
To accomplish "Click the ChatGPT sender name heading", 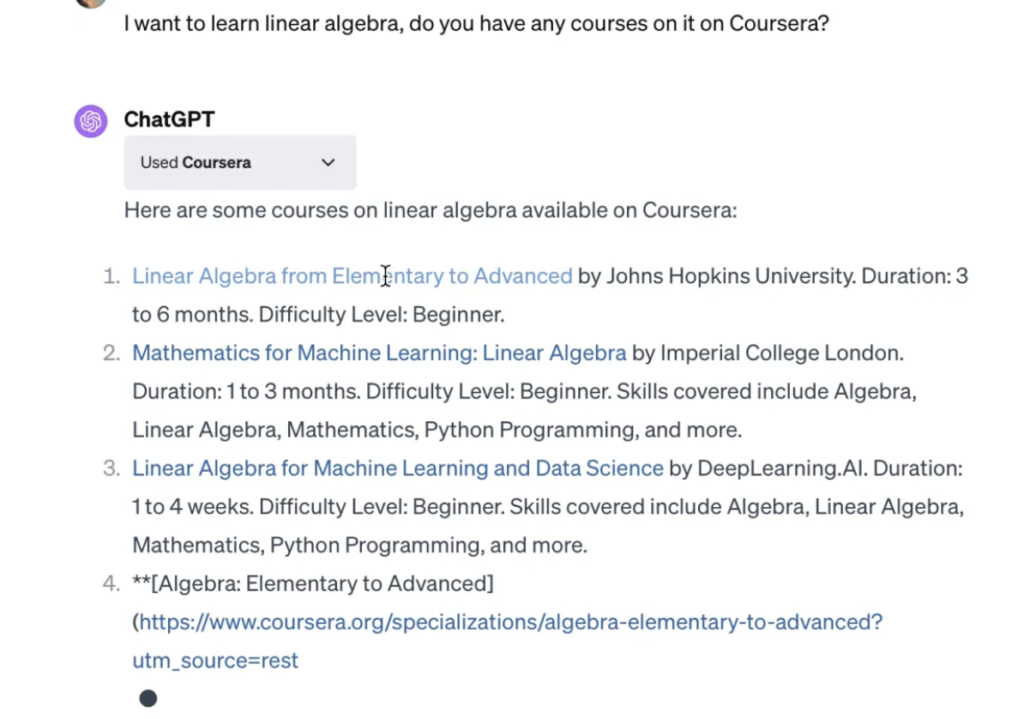I will point(169,120).
